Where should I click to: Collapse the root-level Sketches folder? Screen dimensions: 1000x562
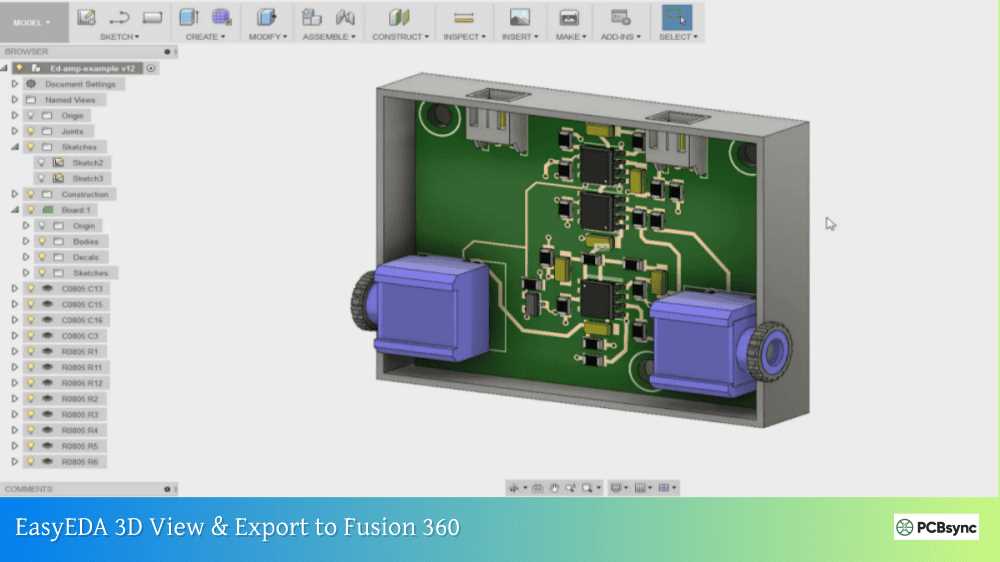(15, 147)
